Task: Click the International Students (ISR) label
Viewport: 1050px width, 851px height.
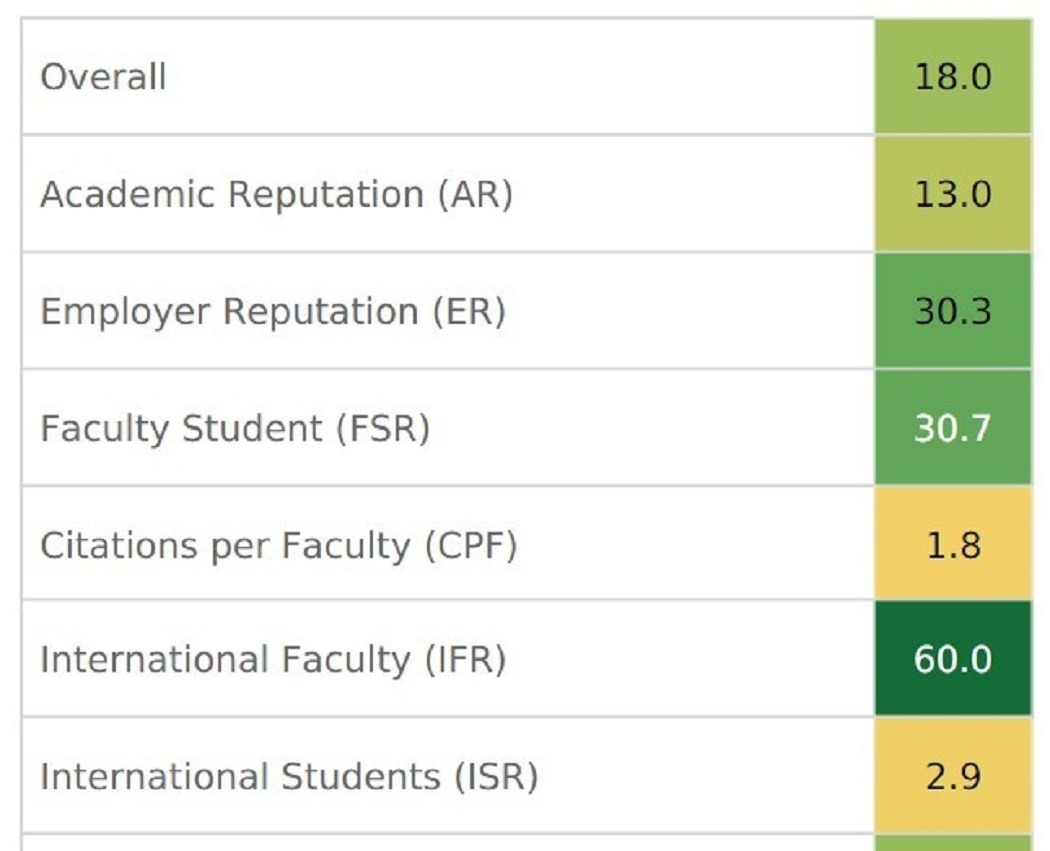Action: pyautogui.click(x=289, y=777)
